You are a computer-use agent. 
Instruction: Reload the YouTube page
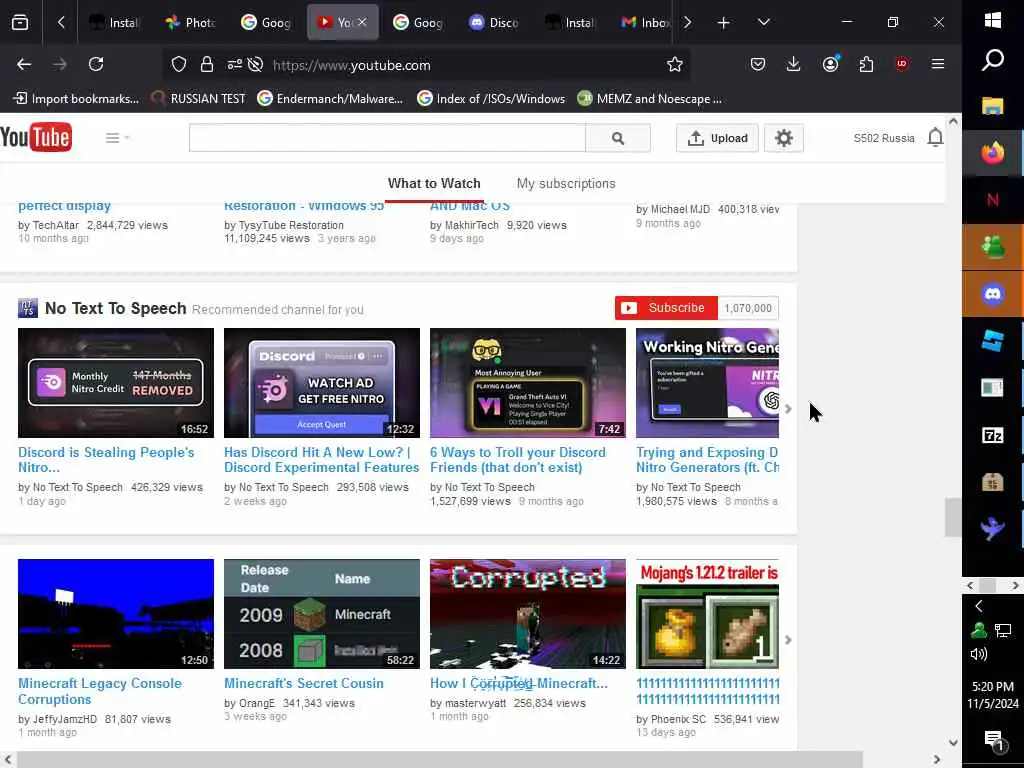pyautogui.click(x=96, y=64)
